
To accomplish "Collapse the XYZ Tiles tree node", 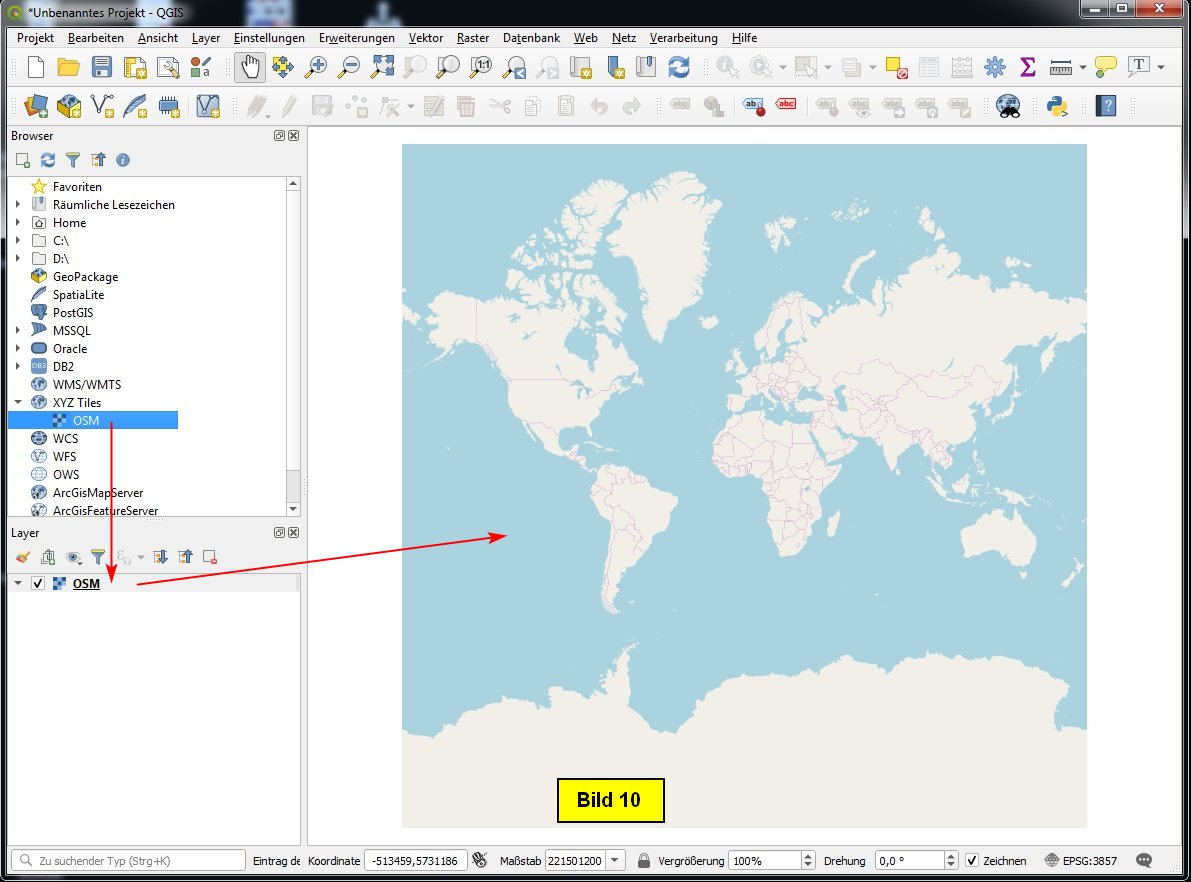I will (x=18, y=402).
